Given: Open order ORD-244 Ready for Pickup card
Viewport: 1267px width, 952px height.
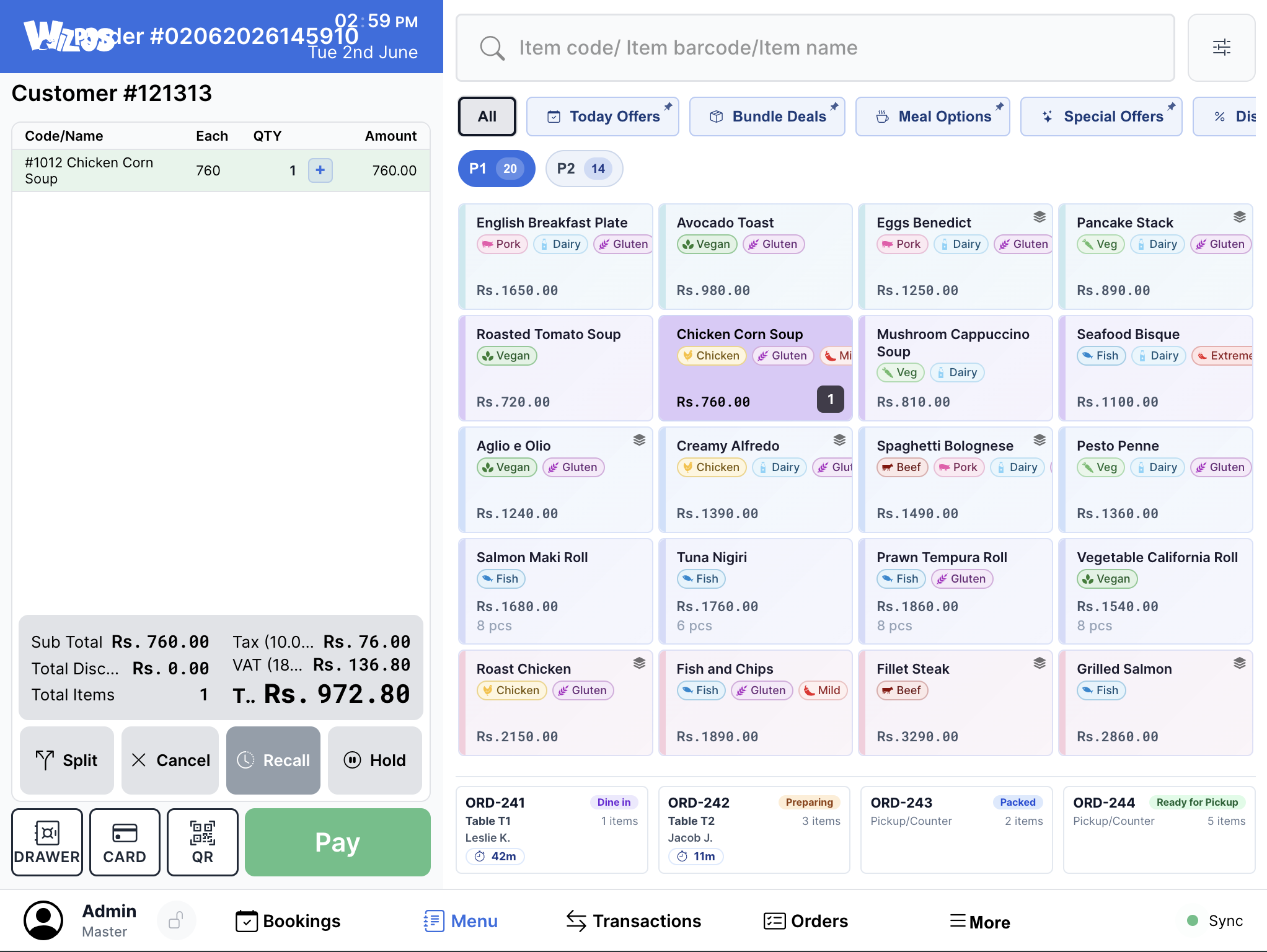Looking at the screenshot, I should [x=1159, y=830].
